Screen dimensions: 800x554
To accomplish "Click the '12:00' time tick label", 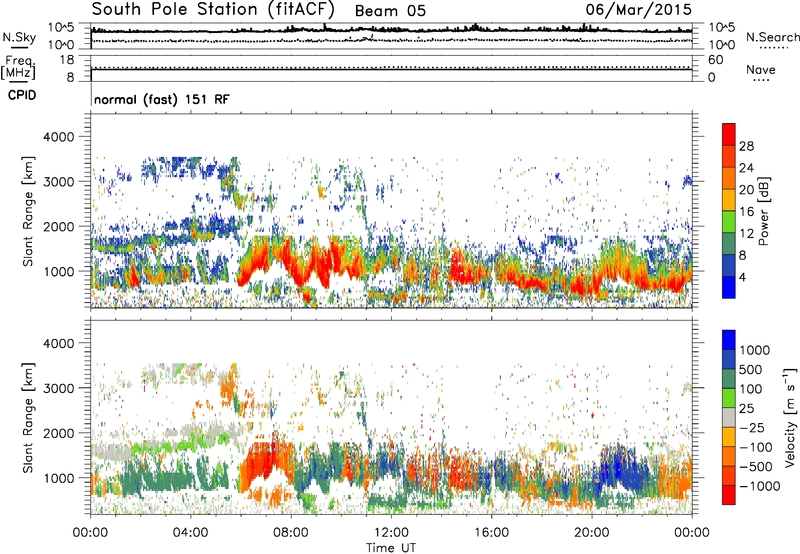I will click(391, 533).
